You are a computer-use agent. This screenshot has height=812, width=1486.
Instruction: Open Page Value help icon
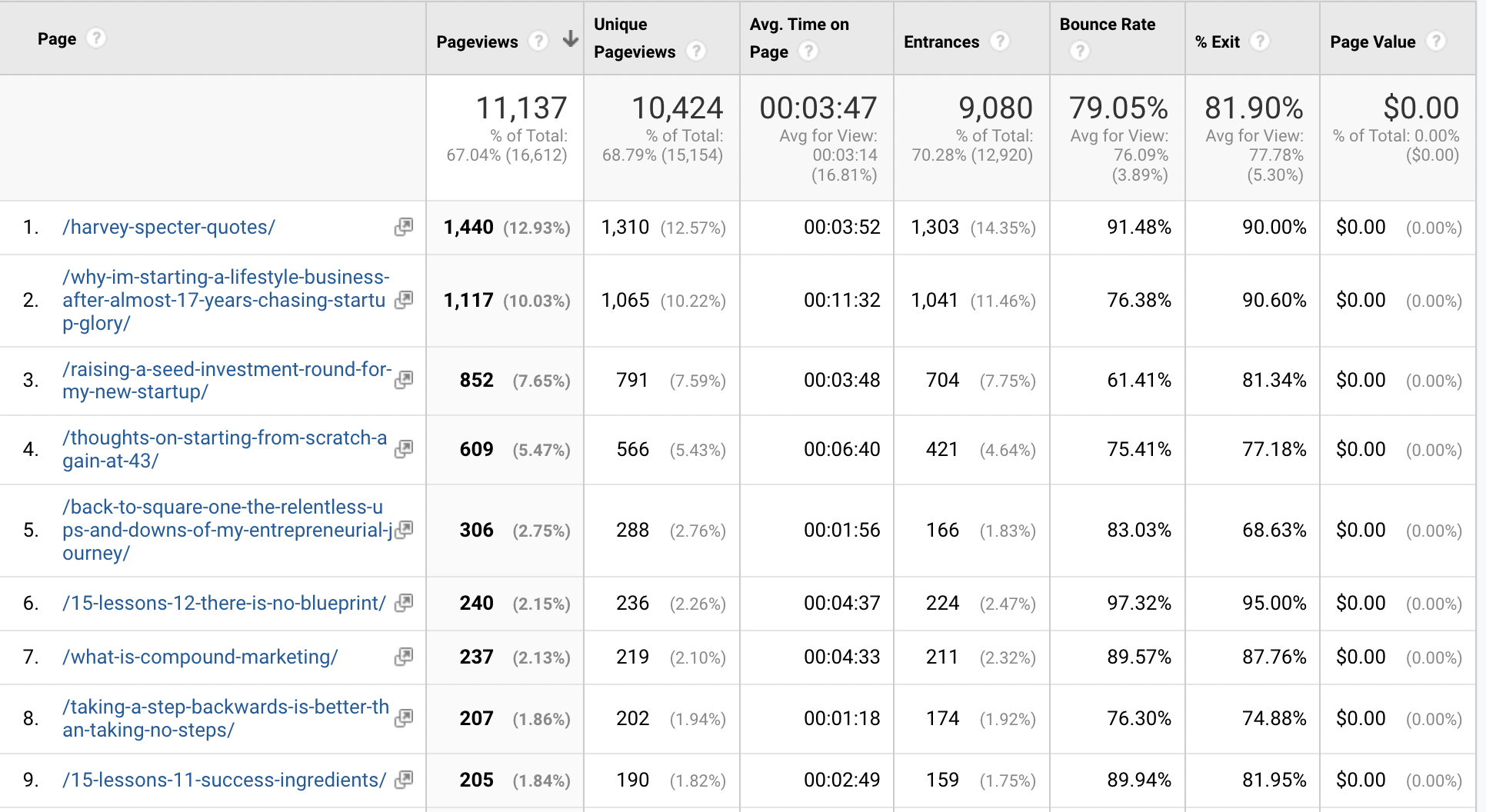[1435, 41]
